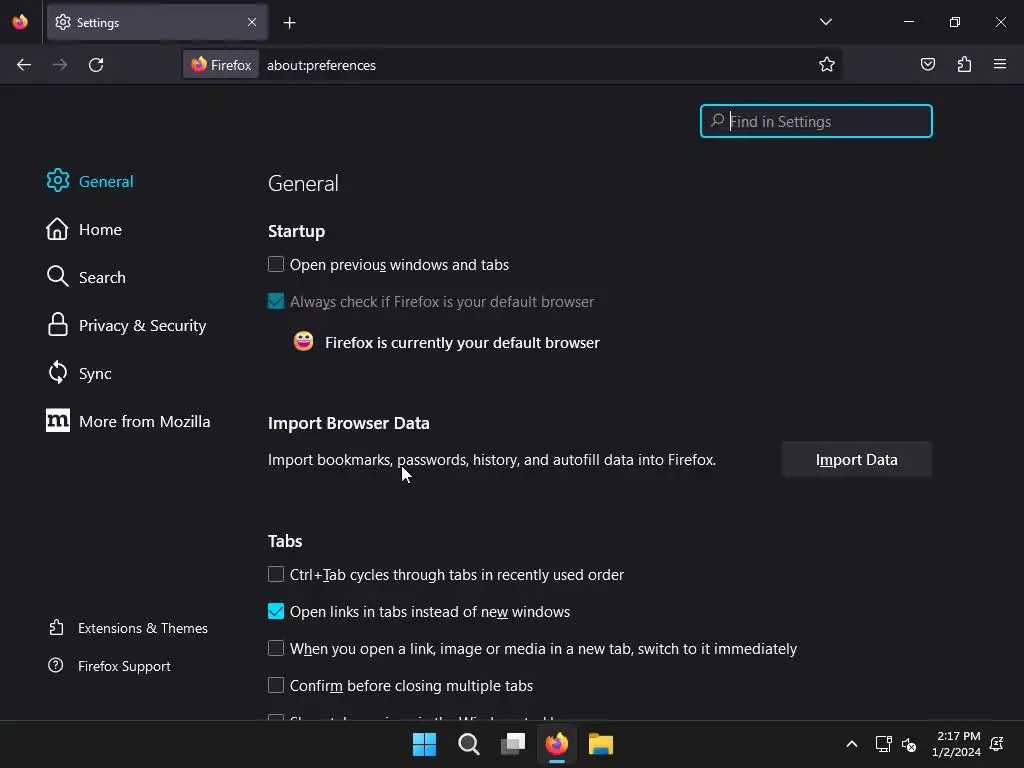
Task: Uncheck Open links in tabs instead of new windows
Action: point(276,611)
